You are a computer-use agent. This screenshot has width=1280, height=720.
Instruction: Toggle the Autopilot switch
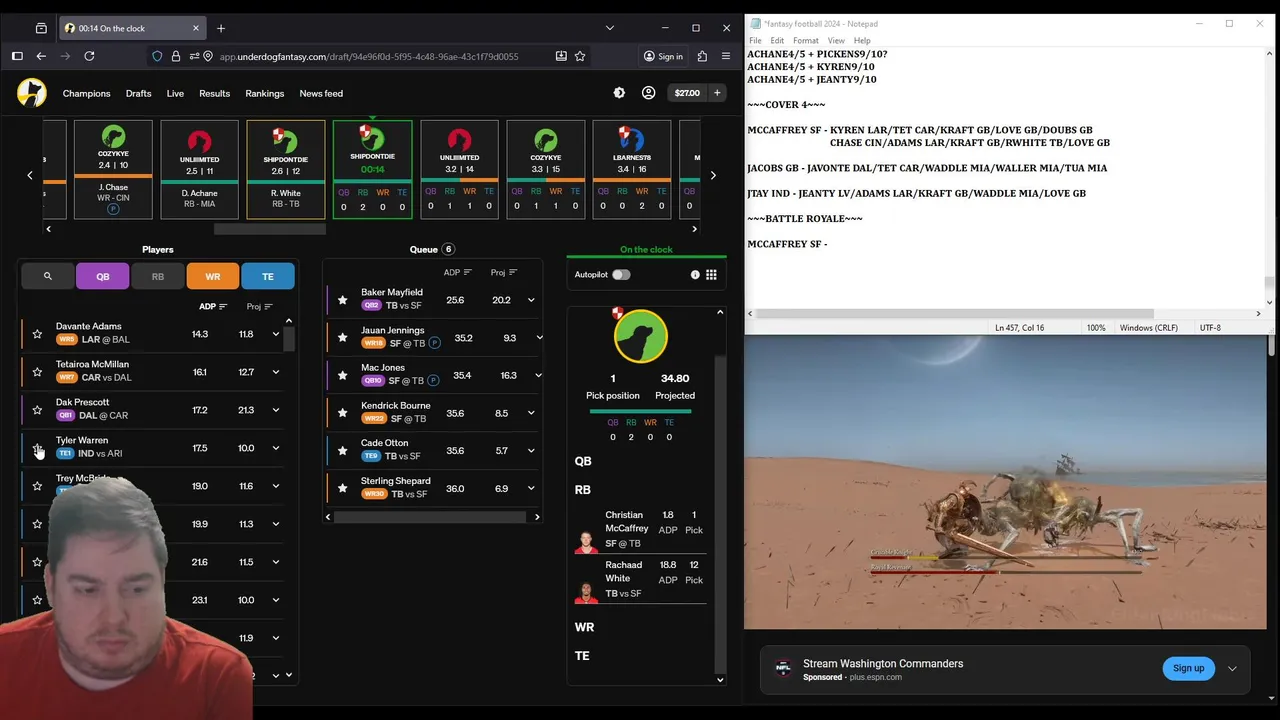click(x=621, y=274)
